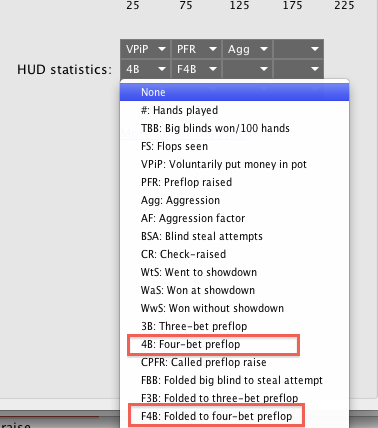Select 'TBB: Big blinds won/100 hands'
Viewport: 378px width, 428px height.
tap(234, 128)
